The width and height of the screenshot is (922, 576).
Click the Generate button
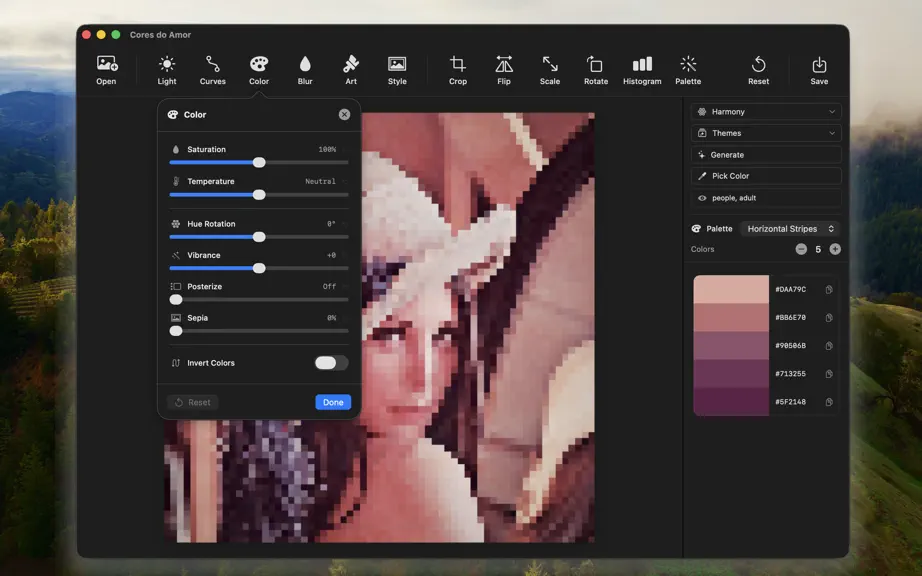[766, 155]
